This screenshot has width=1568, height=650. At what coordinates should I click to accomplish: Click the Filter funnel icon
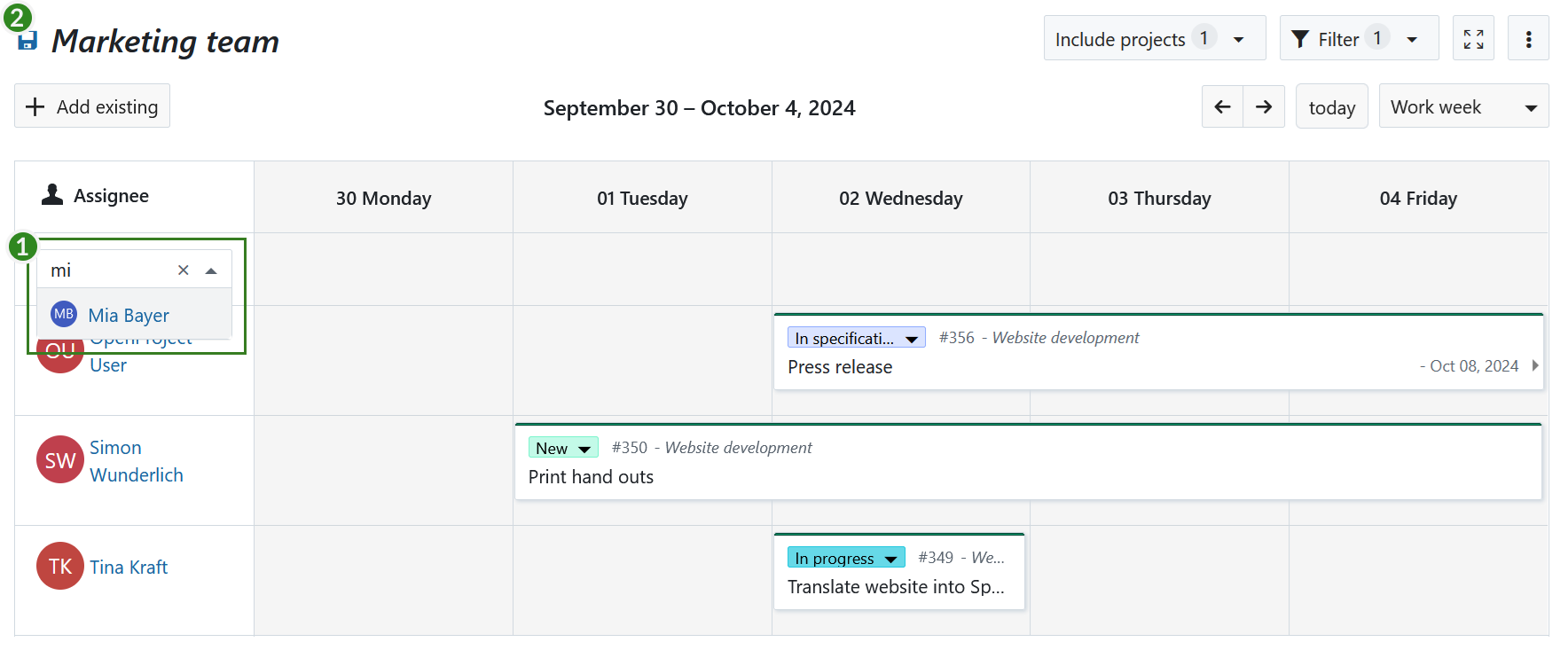pyautogui.click(x=1300, y=38)
